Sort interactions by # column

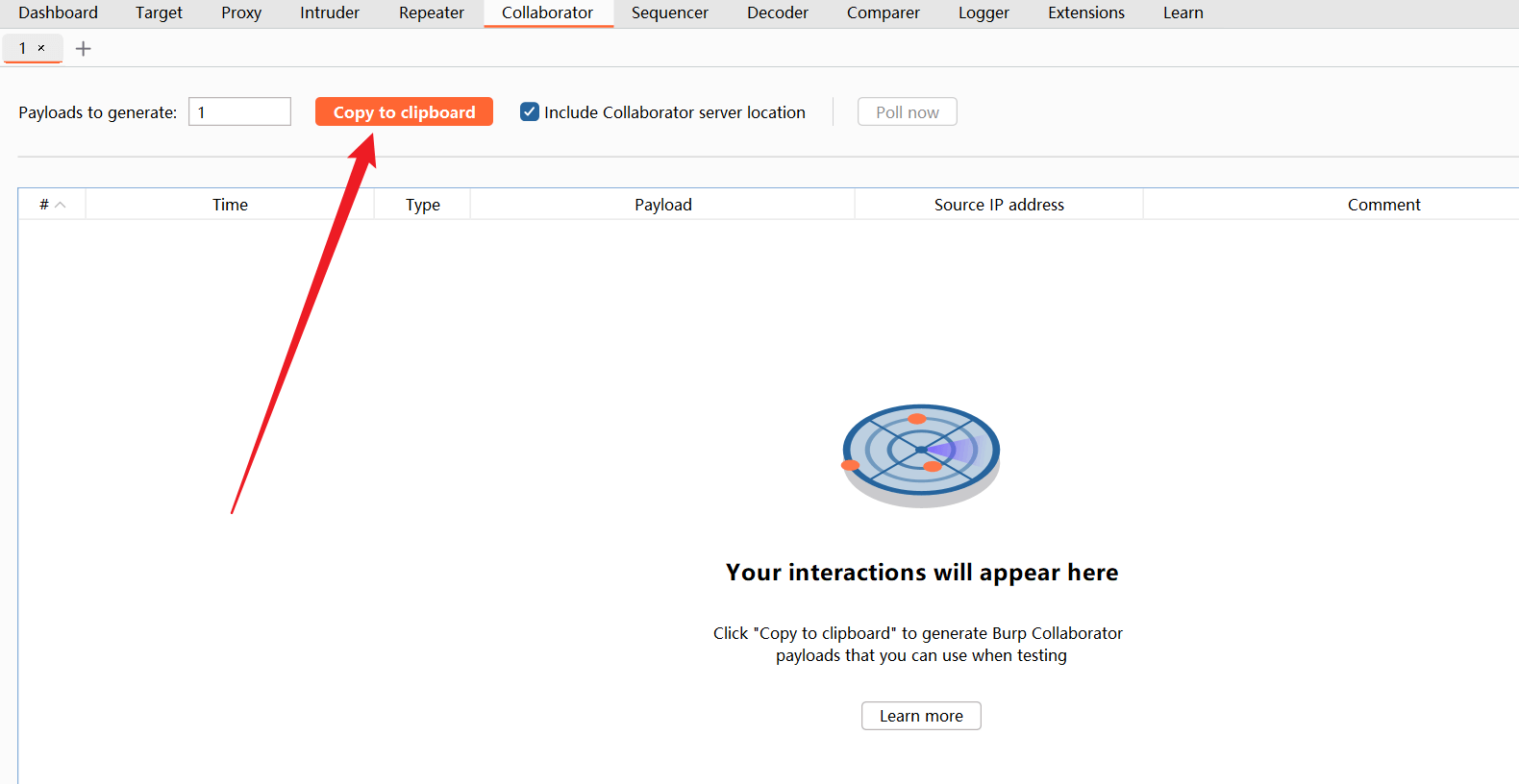52,205
